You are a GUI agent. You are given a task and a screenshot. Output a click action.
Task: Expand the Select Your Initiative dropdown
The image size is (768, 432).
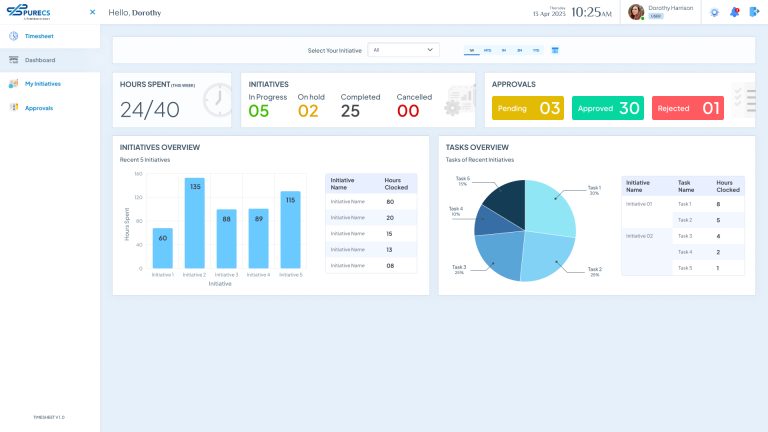[x=403, y=49]
